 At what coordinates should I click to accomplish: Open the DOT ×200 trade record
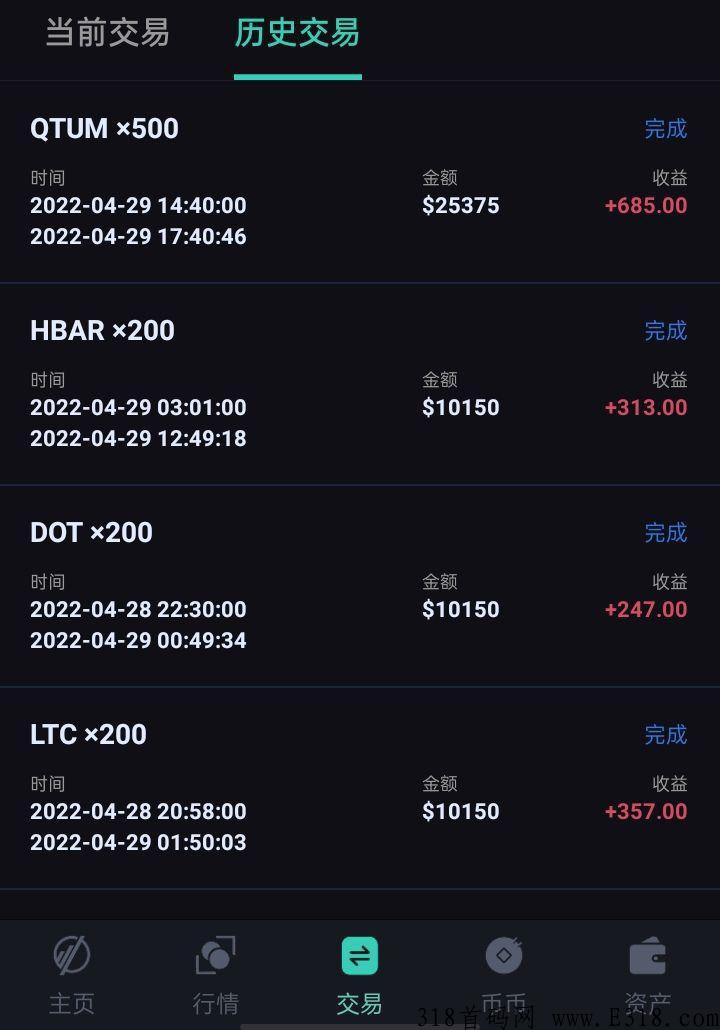[x=360, y=586]
